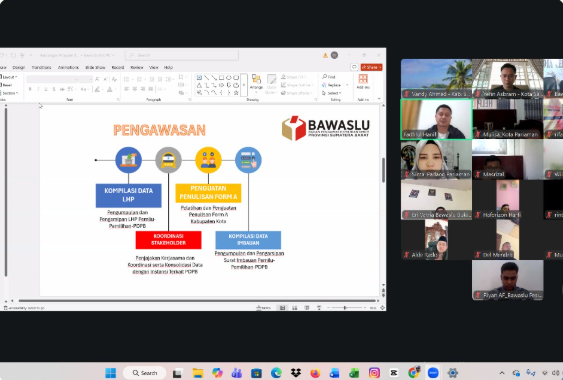This screenshot has height=380, width=563.
Task: Open Shape Effects dropdown
Action: pos(296,93)
